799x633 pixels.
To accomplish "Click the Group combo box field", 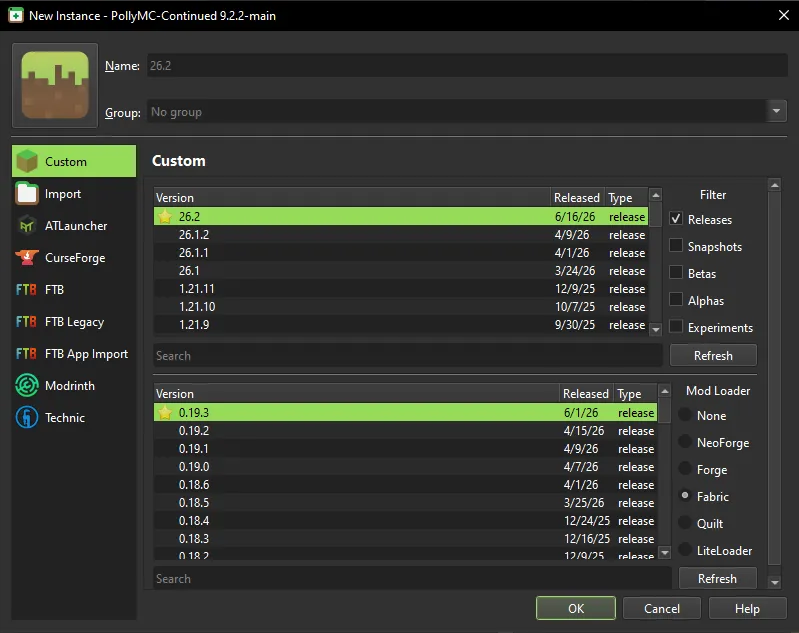I will (467, 111).
